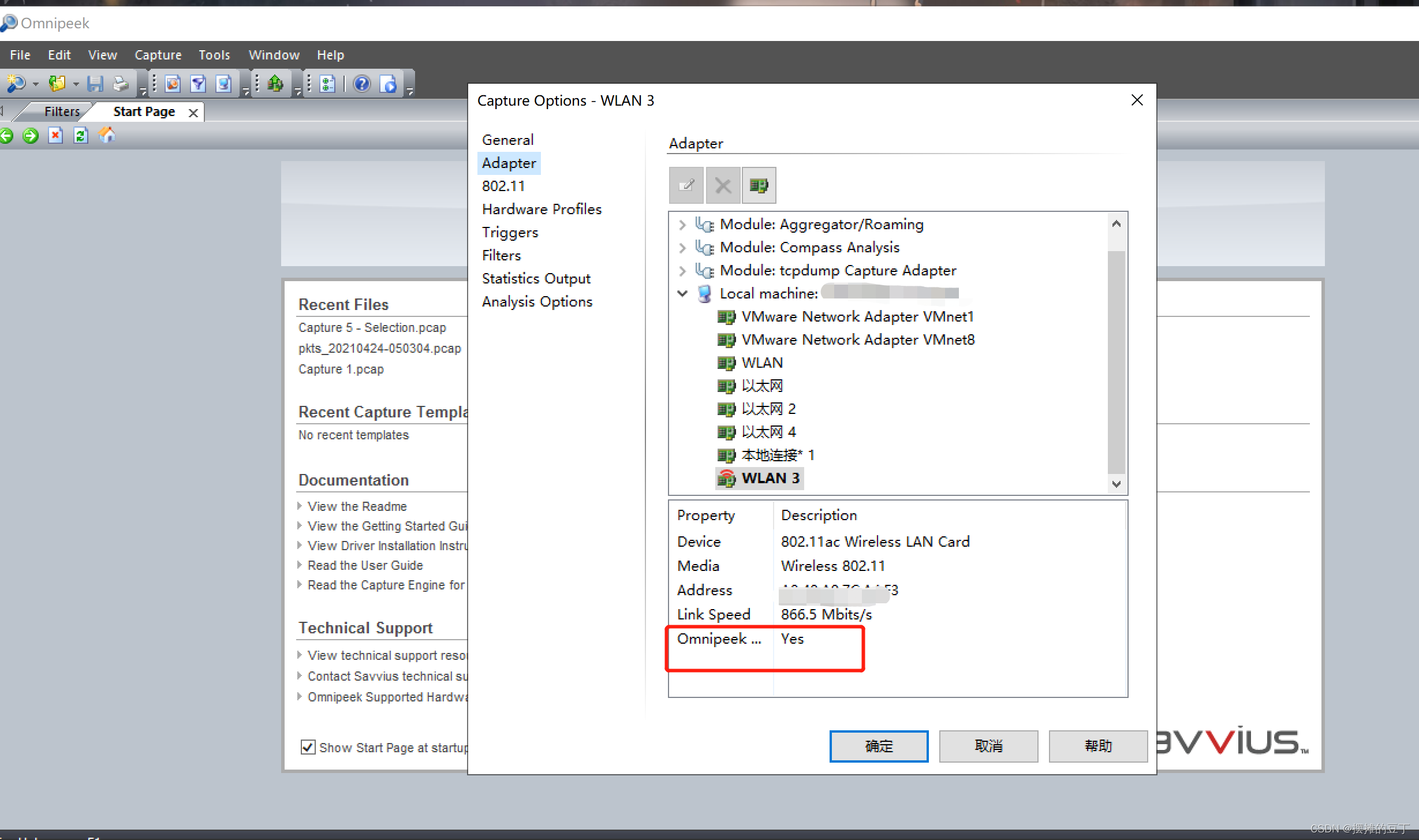Click the 取消 cancel button
This screenshot has width=1419, height=840.
[988, 746]
